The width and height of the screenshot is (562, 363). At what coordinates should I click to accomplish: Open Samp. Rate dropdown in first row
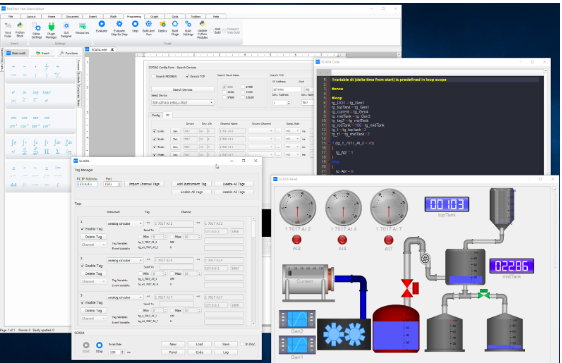tap(292, 131)
